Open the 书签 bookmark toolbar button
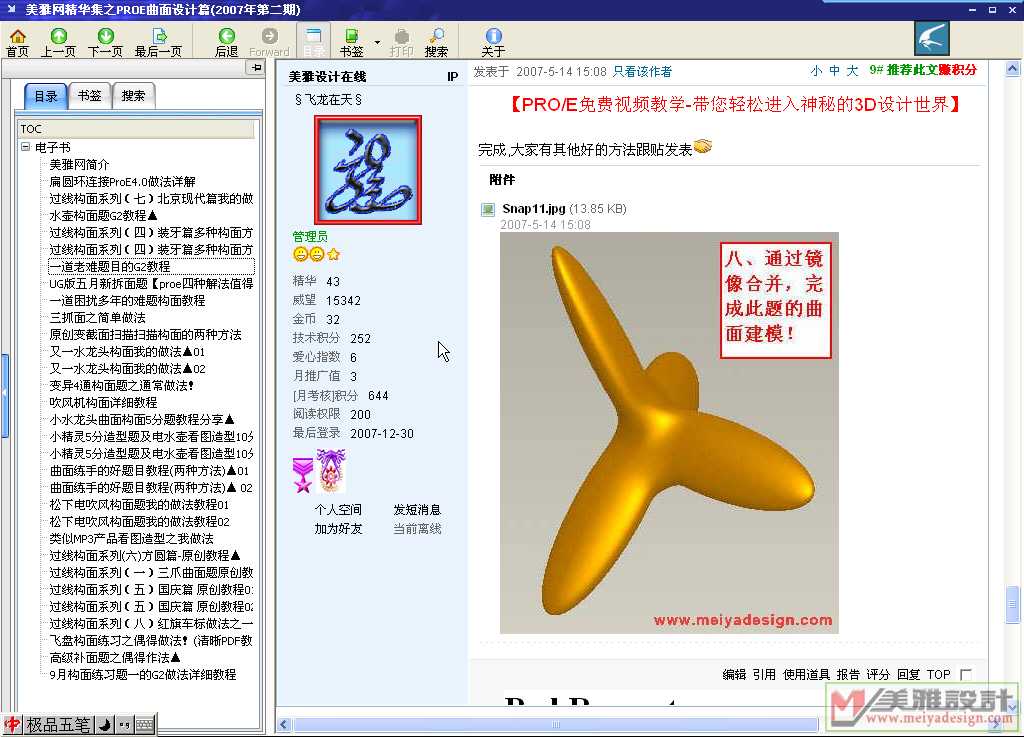The image size is (1024, 737). [351, 42]
